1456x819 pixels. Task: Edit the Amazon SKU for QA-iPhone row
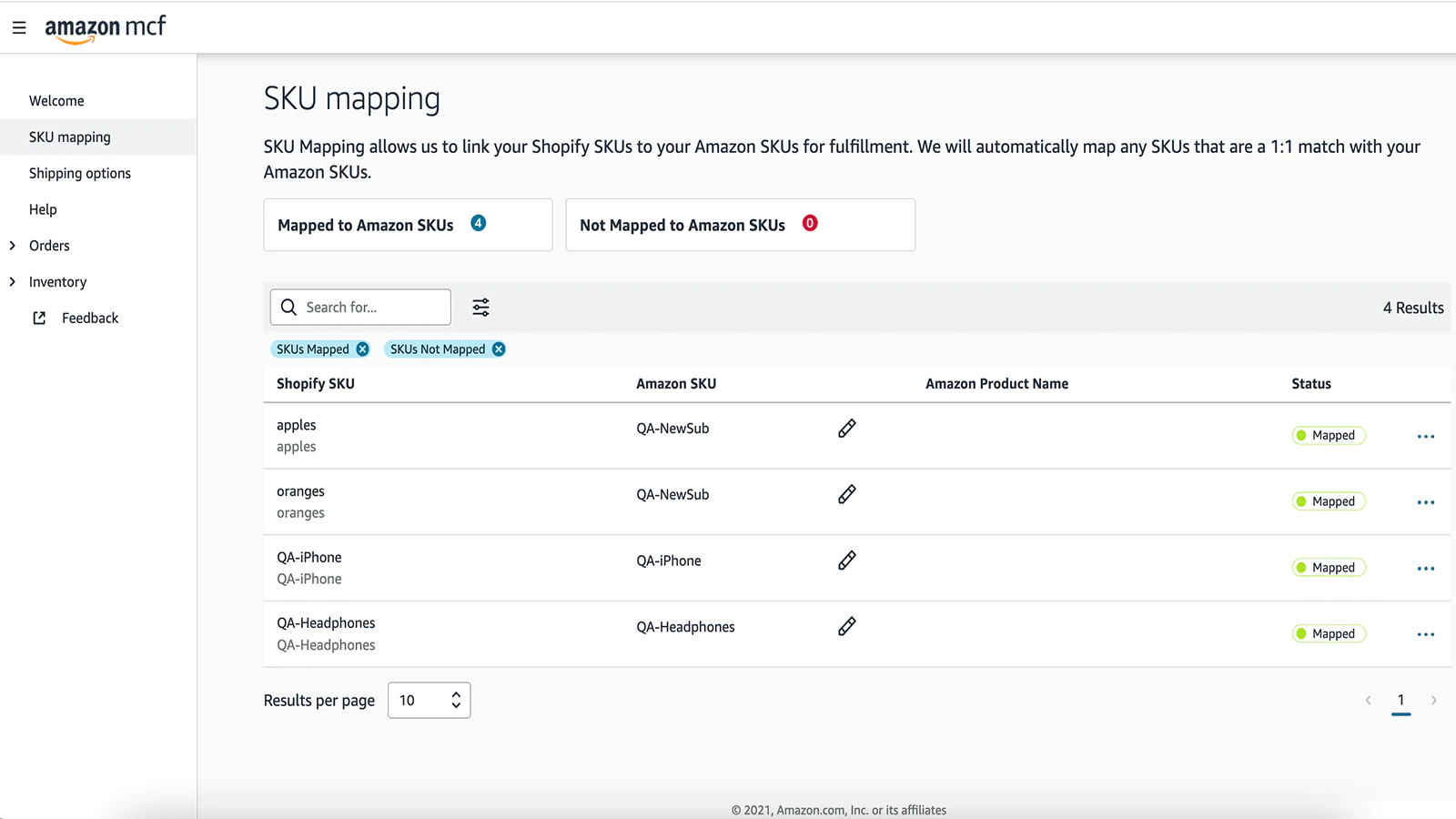tap(847, 561)
